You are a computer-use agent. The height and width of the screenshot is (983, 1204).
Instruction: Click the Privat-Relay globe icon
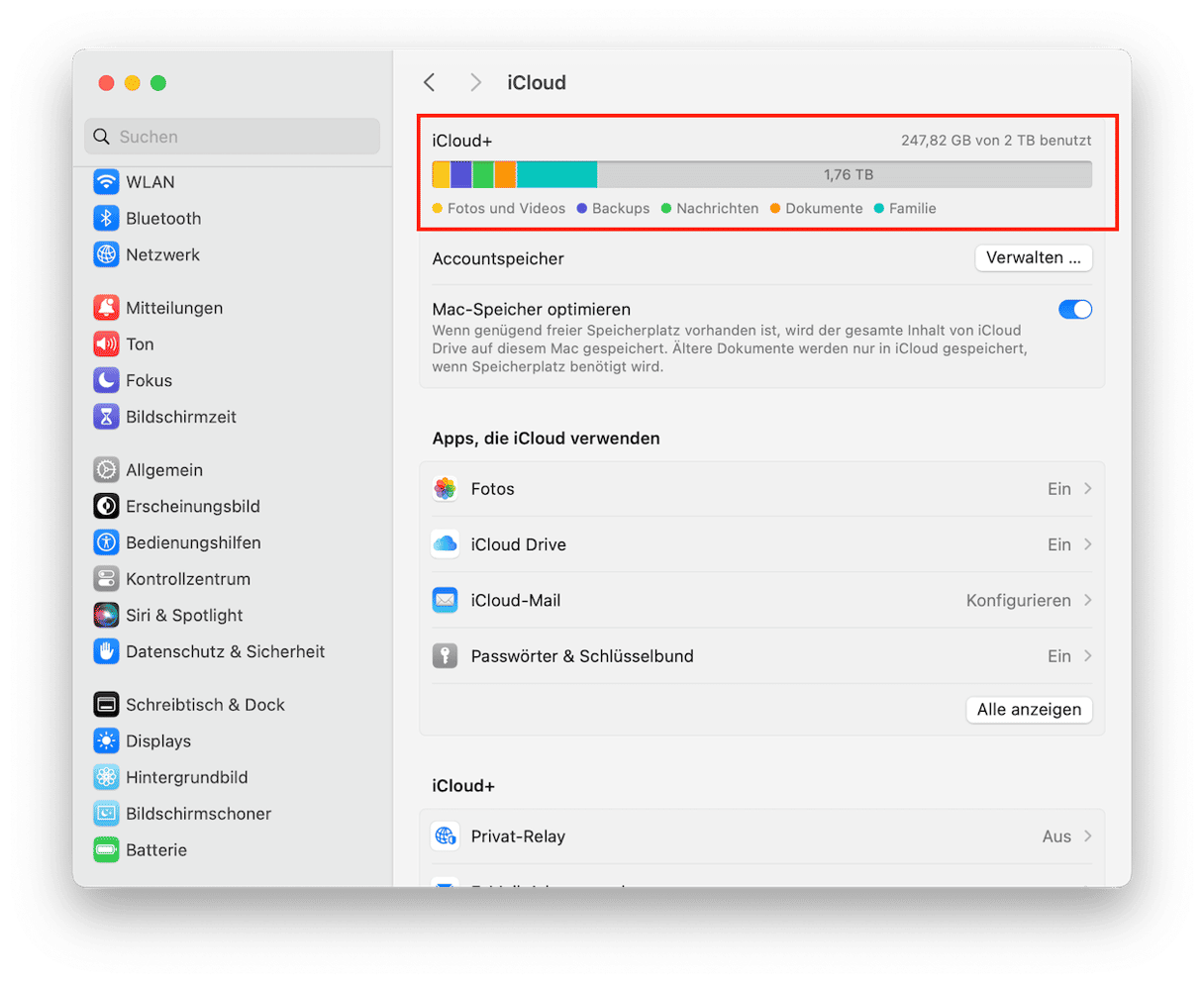pos(446,836)
